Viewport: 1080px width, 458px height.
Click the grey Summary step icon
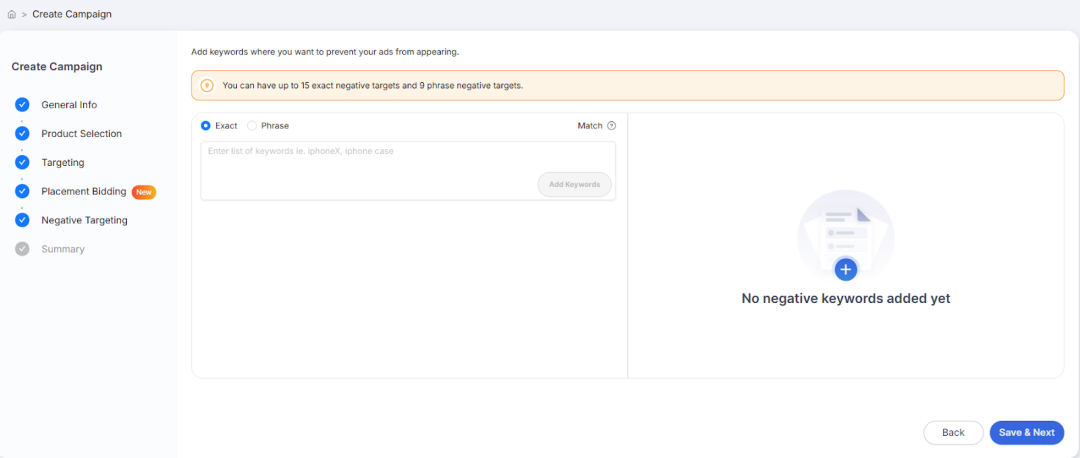[22, 249]
